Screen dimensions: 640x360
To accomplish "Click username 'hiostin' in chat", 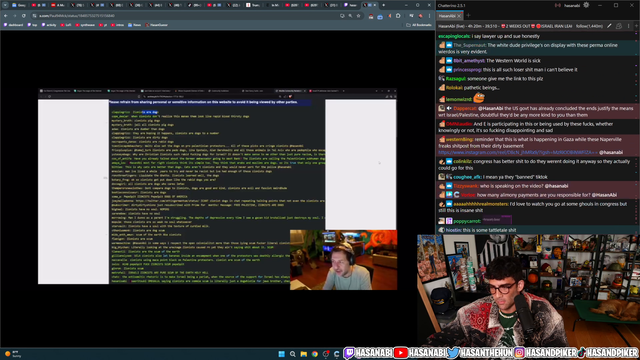I will [453, 230].
